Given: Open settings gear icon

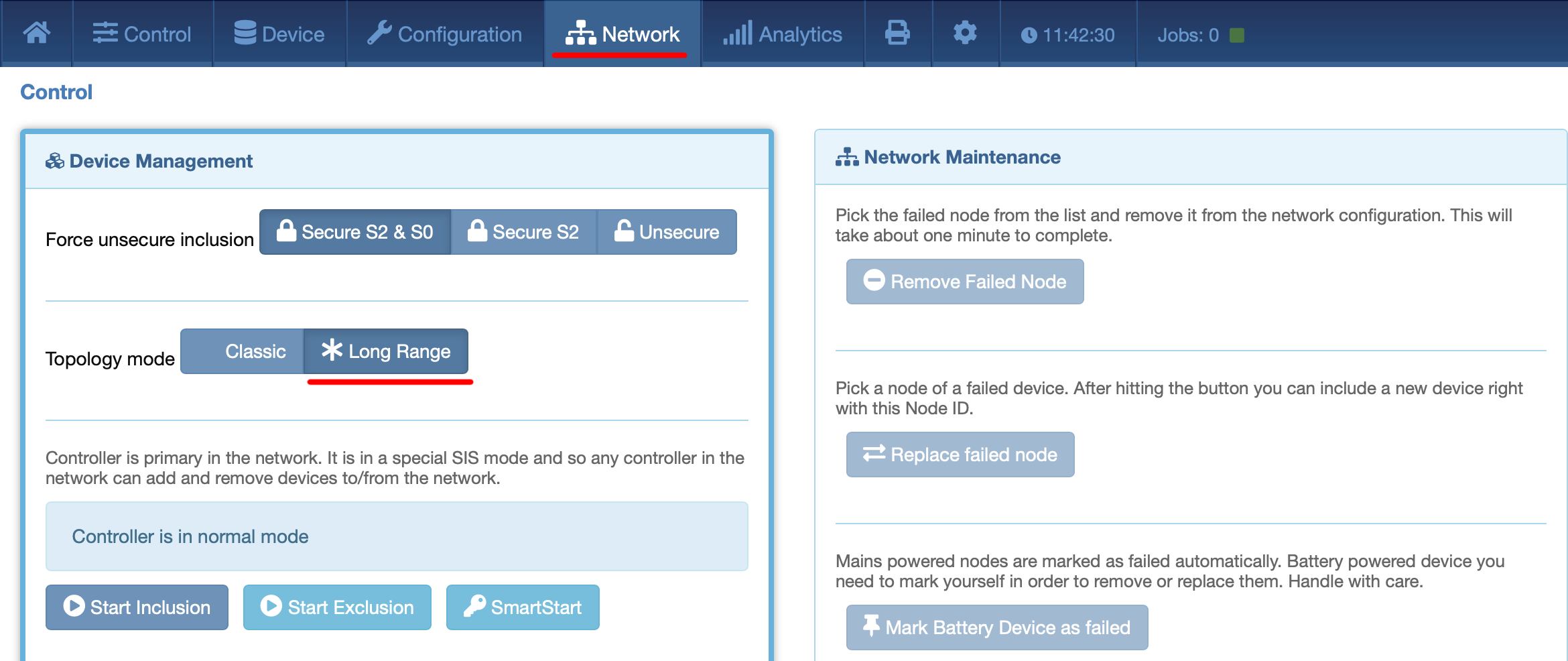Looking at the screenshot, I should point(965,33).
